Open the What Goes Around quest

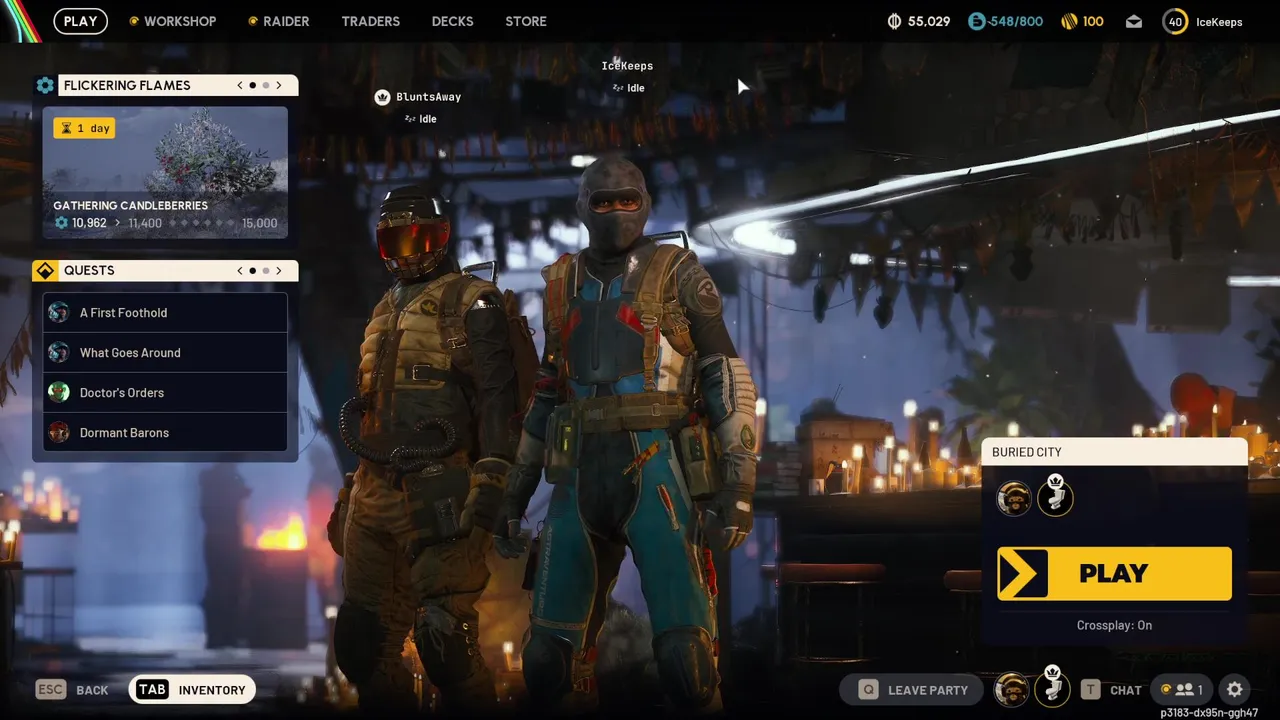(165, 352)
